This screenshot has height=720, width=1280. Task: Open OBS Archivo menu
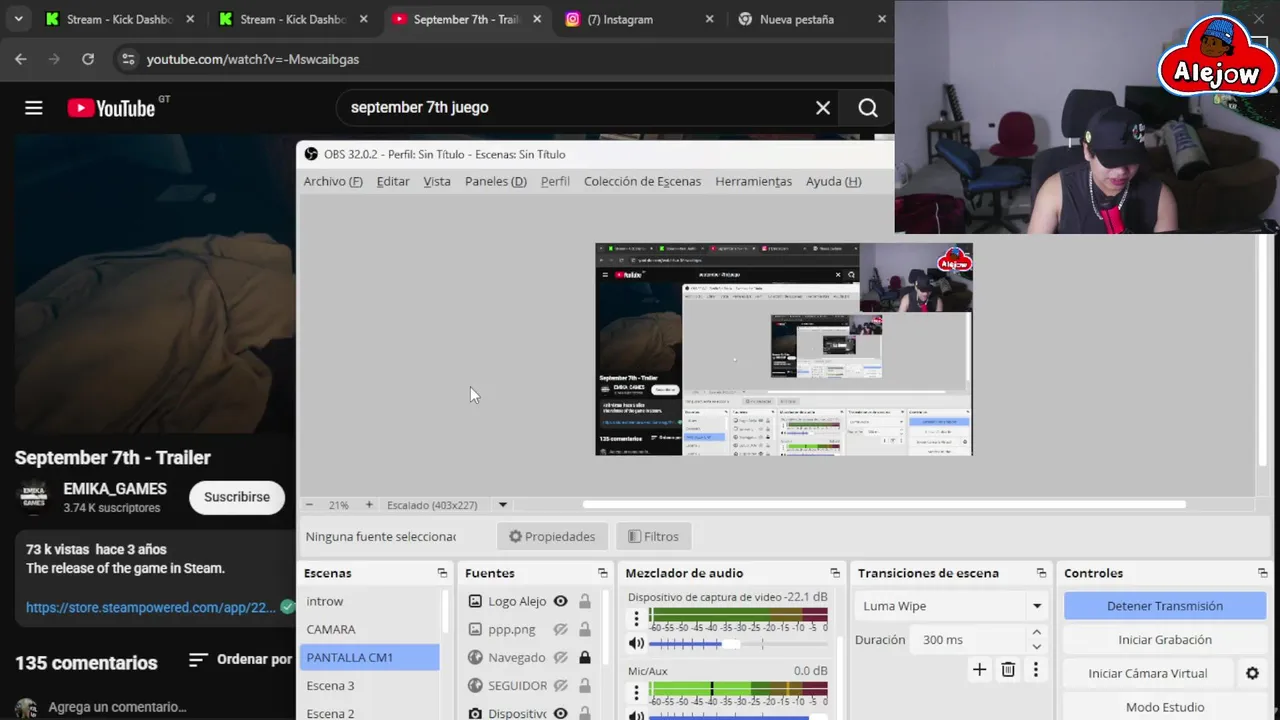point(333,181)
